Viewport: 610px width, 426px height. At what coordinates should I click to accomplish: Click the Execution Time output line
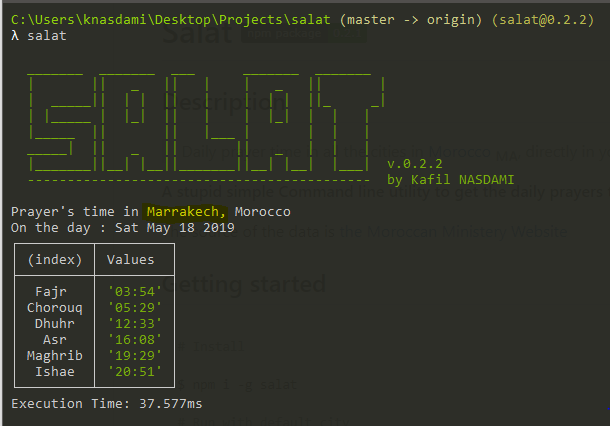tap(107, 403)
